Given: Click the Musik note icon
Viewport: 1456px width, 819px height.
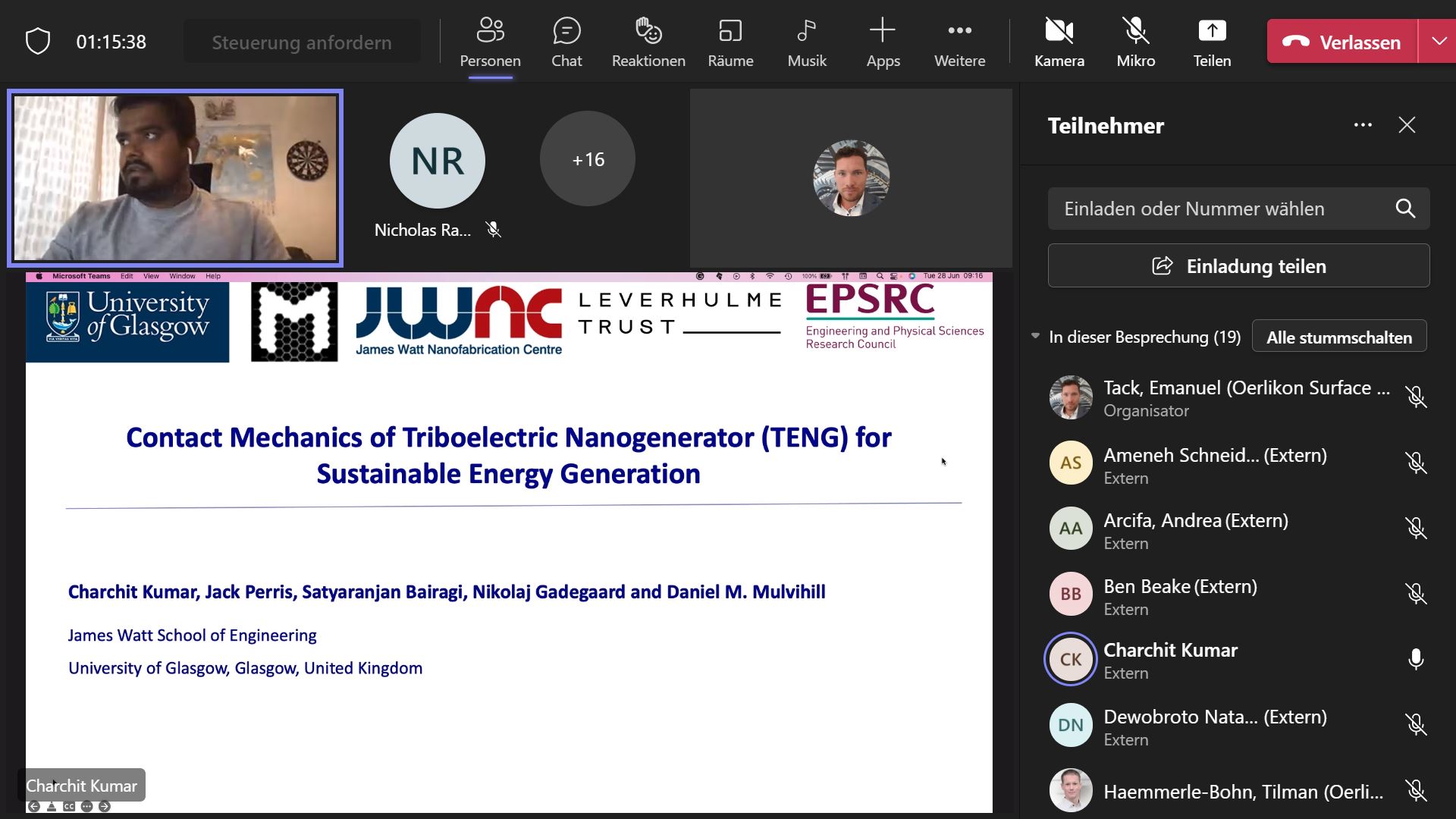Looking at the screenshot, I should coord(807,42).
